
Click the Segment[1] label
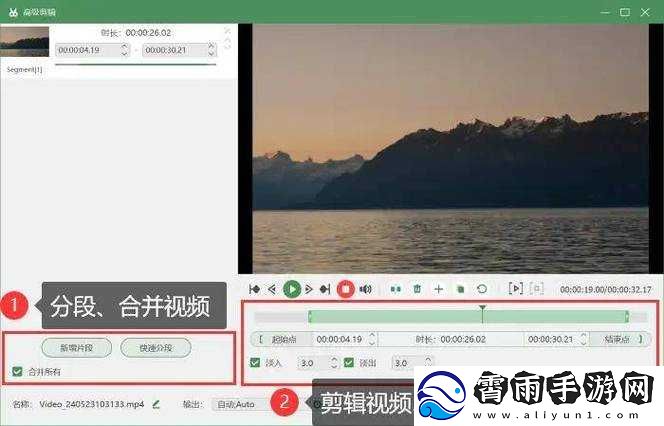pos(24,69)
